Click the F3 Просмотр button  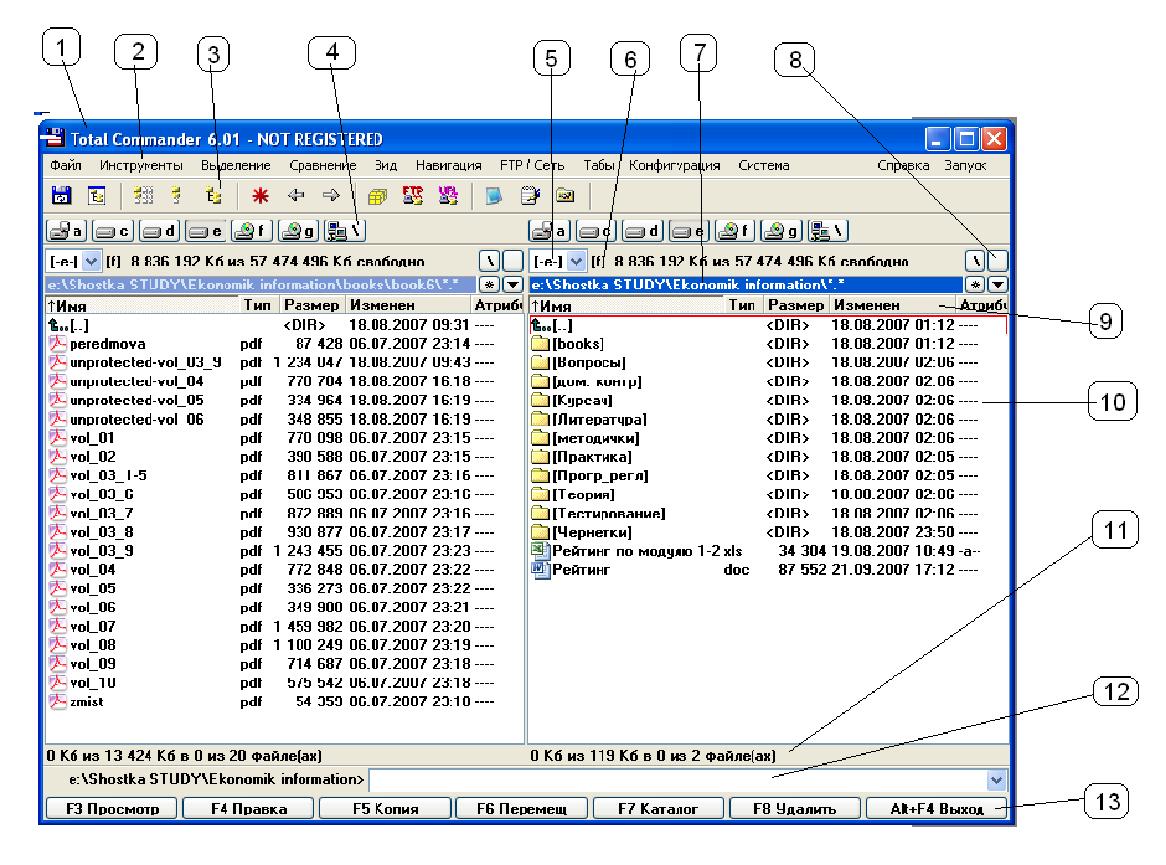(112, 808)
